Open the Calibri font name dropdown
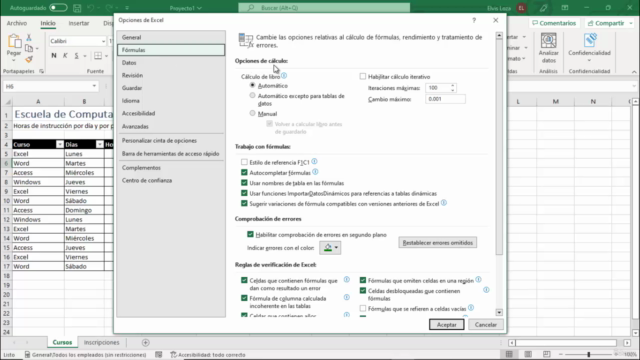 103,41
